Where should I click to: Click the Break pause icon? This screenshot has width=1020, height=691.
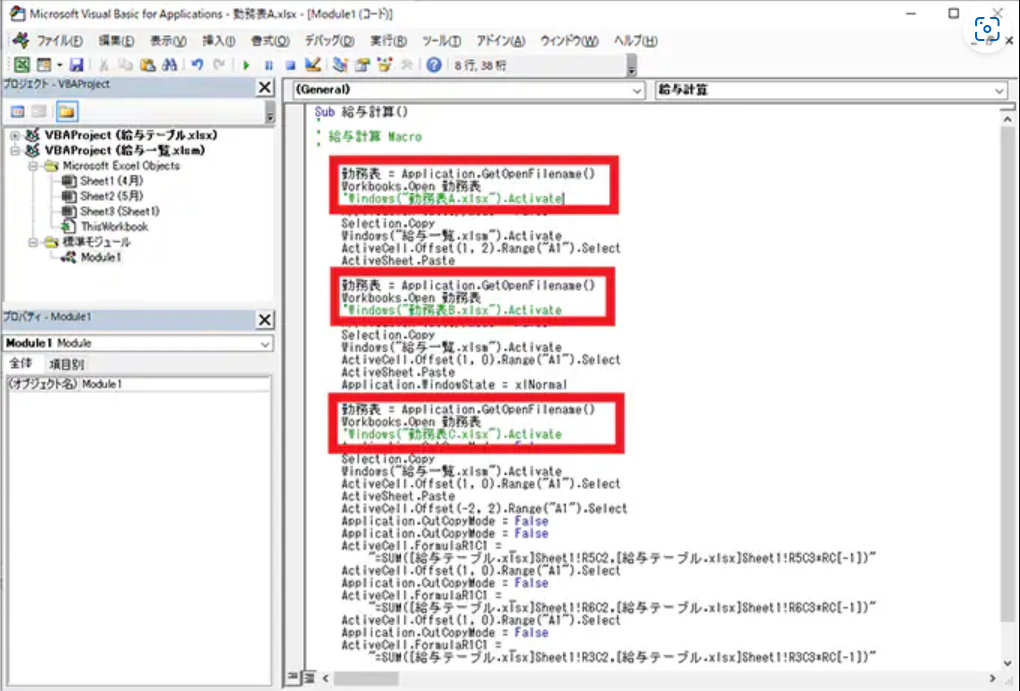point(269,65)
